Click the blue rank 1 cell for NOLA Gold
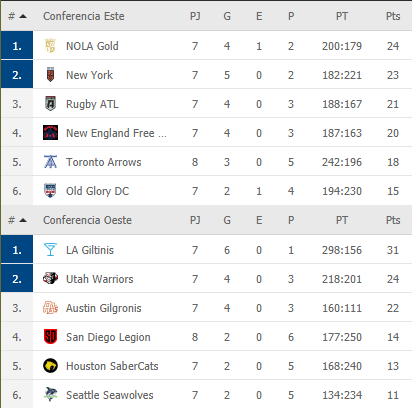The width and height of the screenshot is (412, 408). tap(17, 46)
